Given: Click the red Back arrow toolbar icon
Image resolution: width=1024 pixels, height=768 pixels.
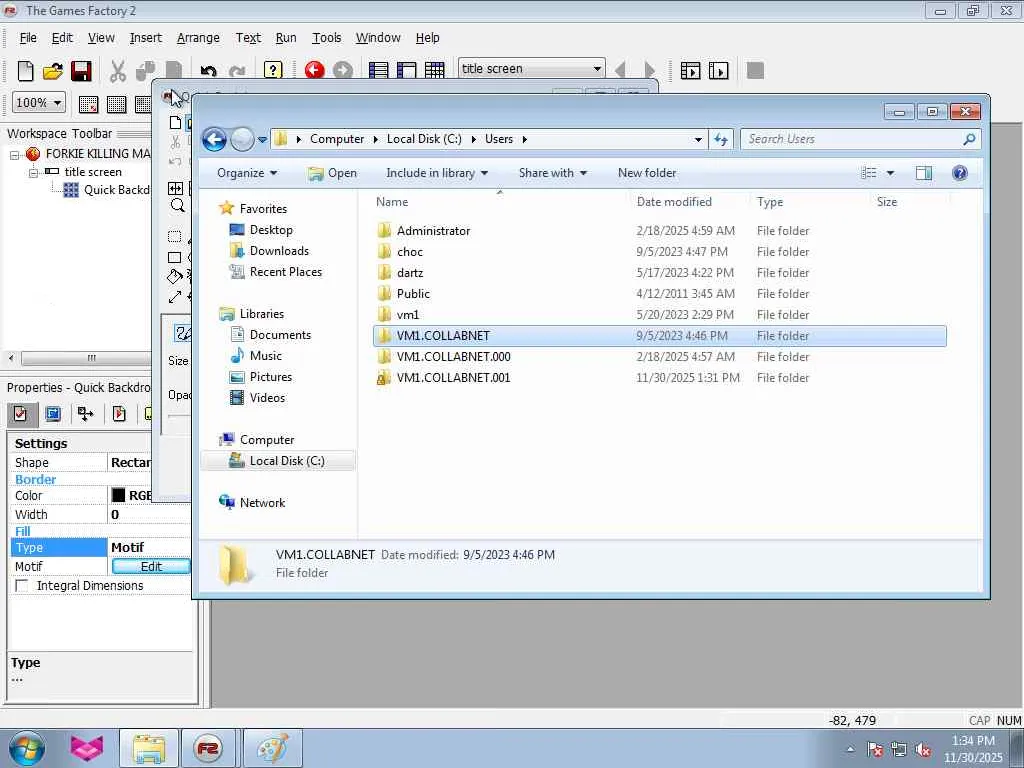Looking at the screenshot, I should pyautogui.click(x=314, y=70).
